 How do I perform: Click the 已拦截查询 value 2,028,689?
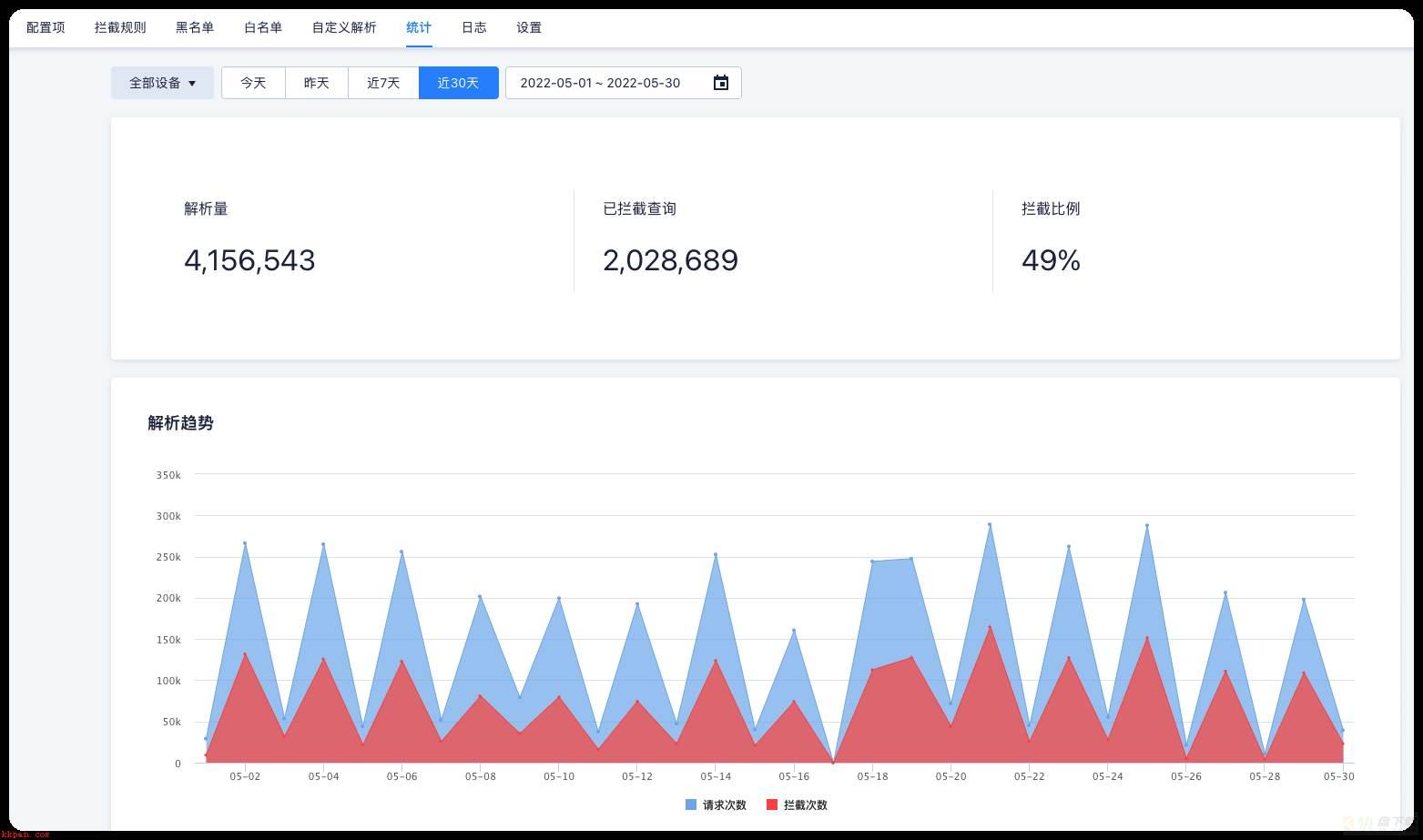click(670, 260)
